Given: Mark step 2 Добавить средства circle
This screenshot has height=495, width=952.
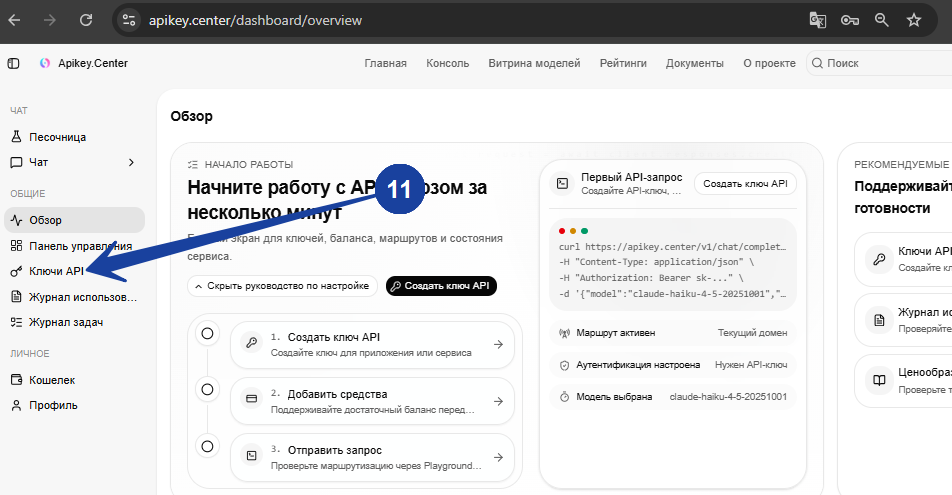Looking at the screenshot, I should click(207, 389).
